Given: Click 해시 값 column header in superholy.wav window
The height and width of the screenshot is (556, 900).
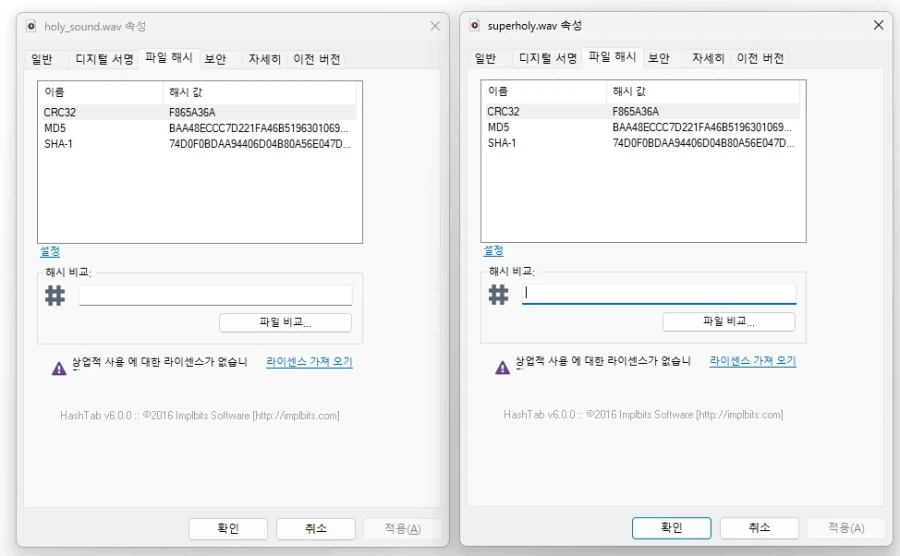Looking at the screenshot, I should pyautogui.click(x=703, y=91).
